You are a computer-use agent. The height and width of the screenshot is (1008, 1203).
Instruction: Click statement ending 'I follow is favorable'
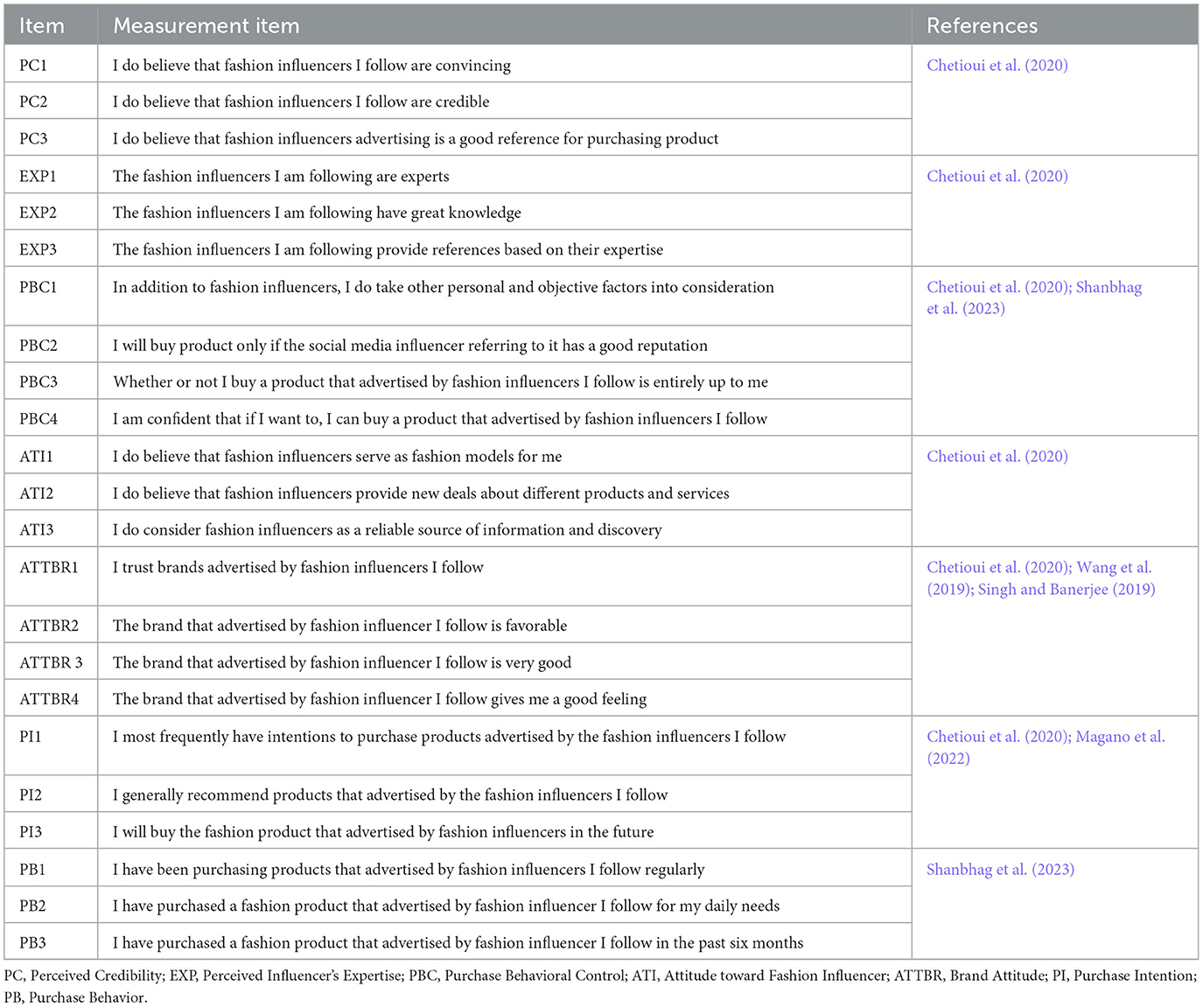(339, 626)
